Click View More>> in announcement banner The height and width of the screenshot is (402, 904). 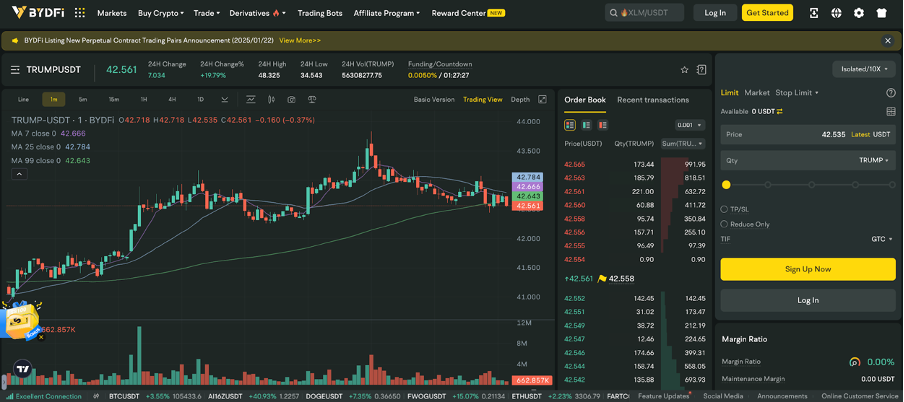[300, 40]
